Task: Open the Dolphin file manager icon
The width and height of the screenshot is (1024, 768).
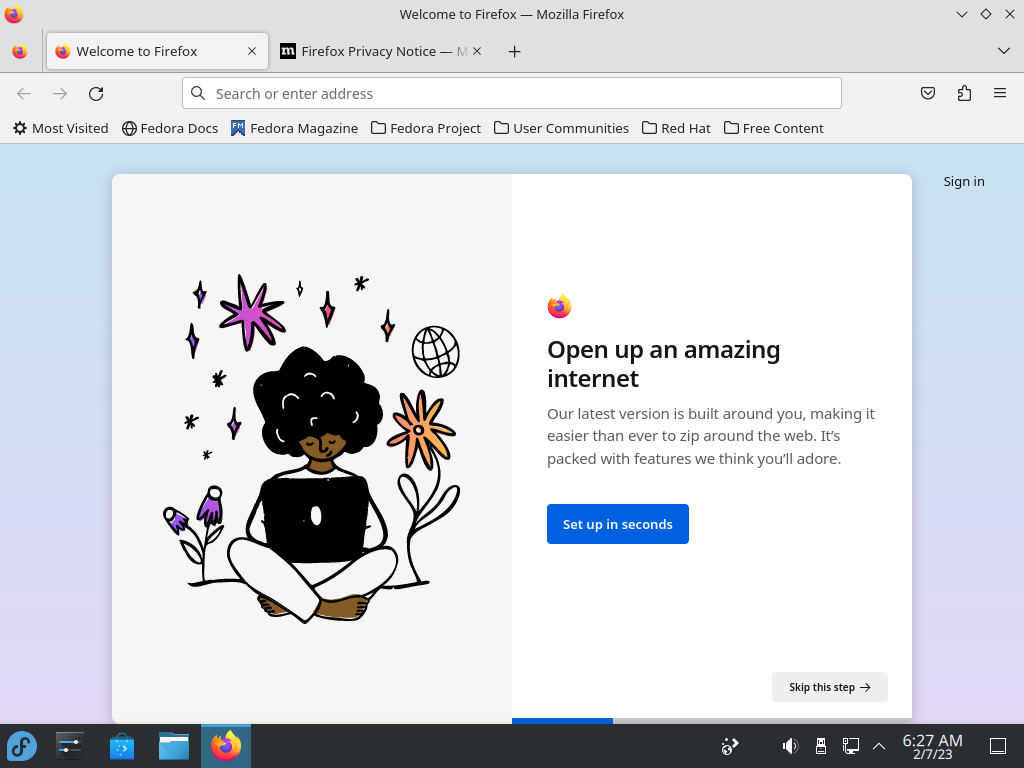Action: 174,746
